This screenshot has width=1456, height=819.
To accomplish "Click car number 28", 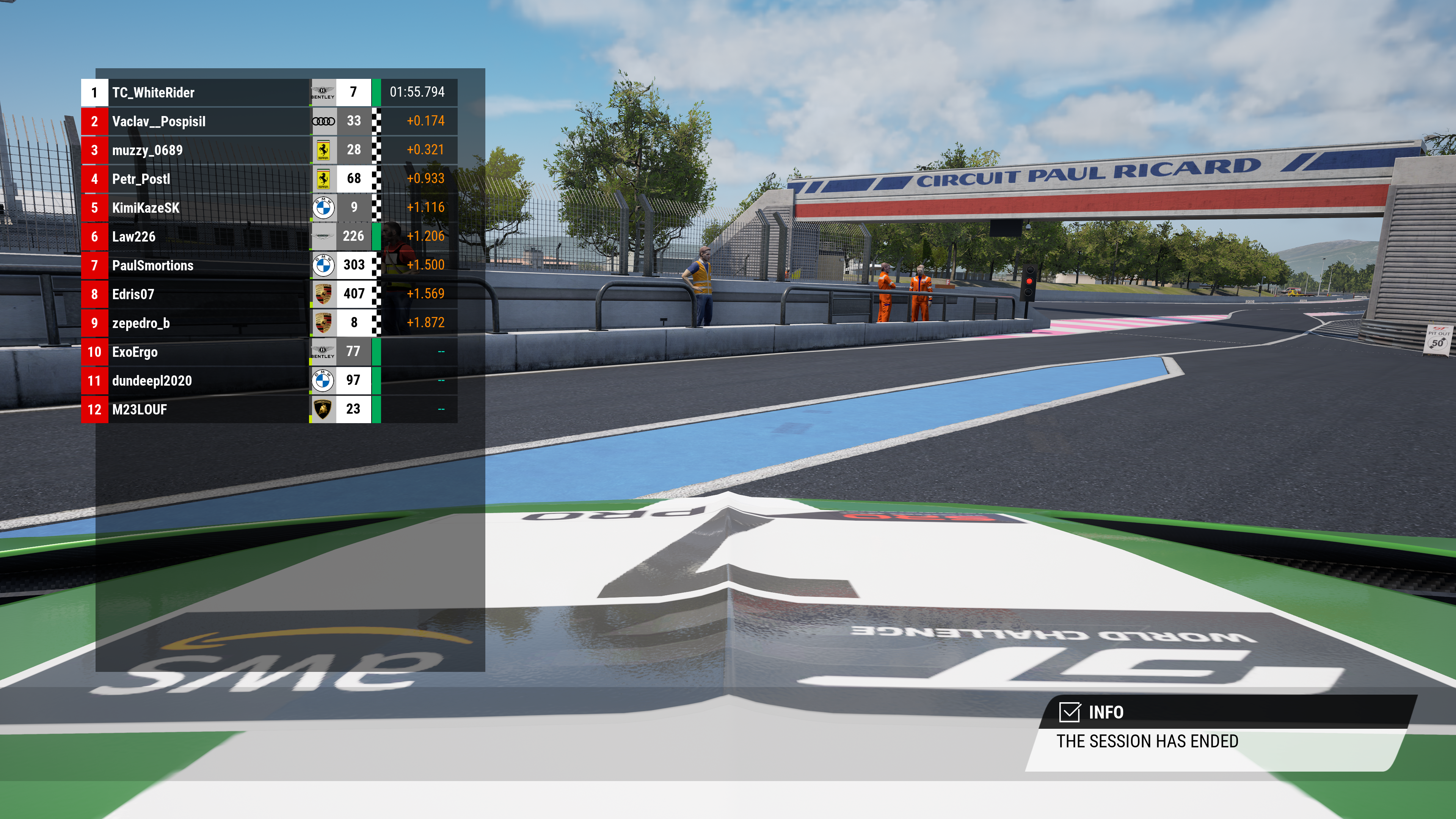I will pyautogui.click(x=354, y=150).
